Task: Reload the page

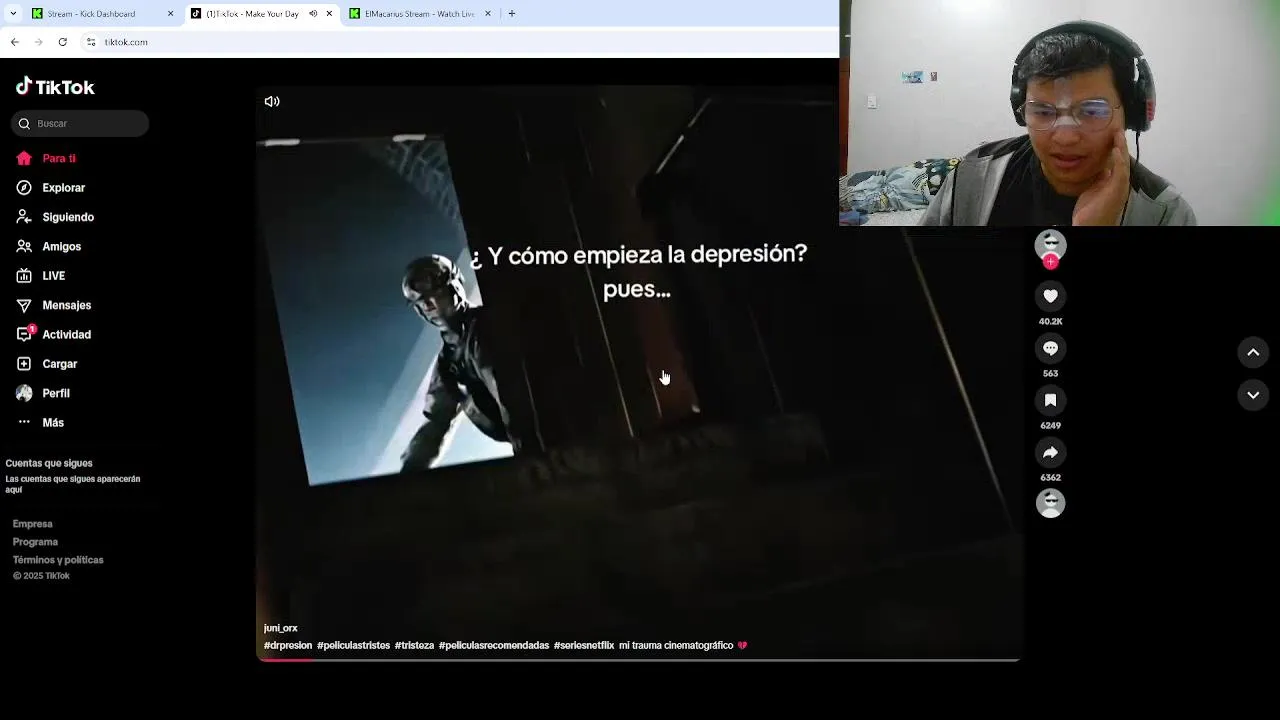Action: (62, 42)
